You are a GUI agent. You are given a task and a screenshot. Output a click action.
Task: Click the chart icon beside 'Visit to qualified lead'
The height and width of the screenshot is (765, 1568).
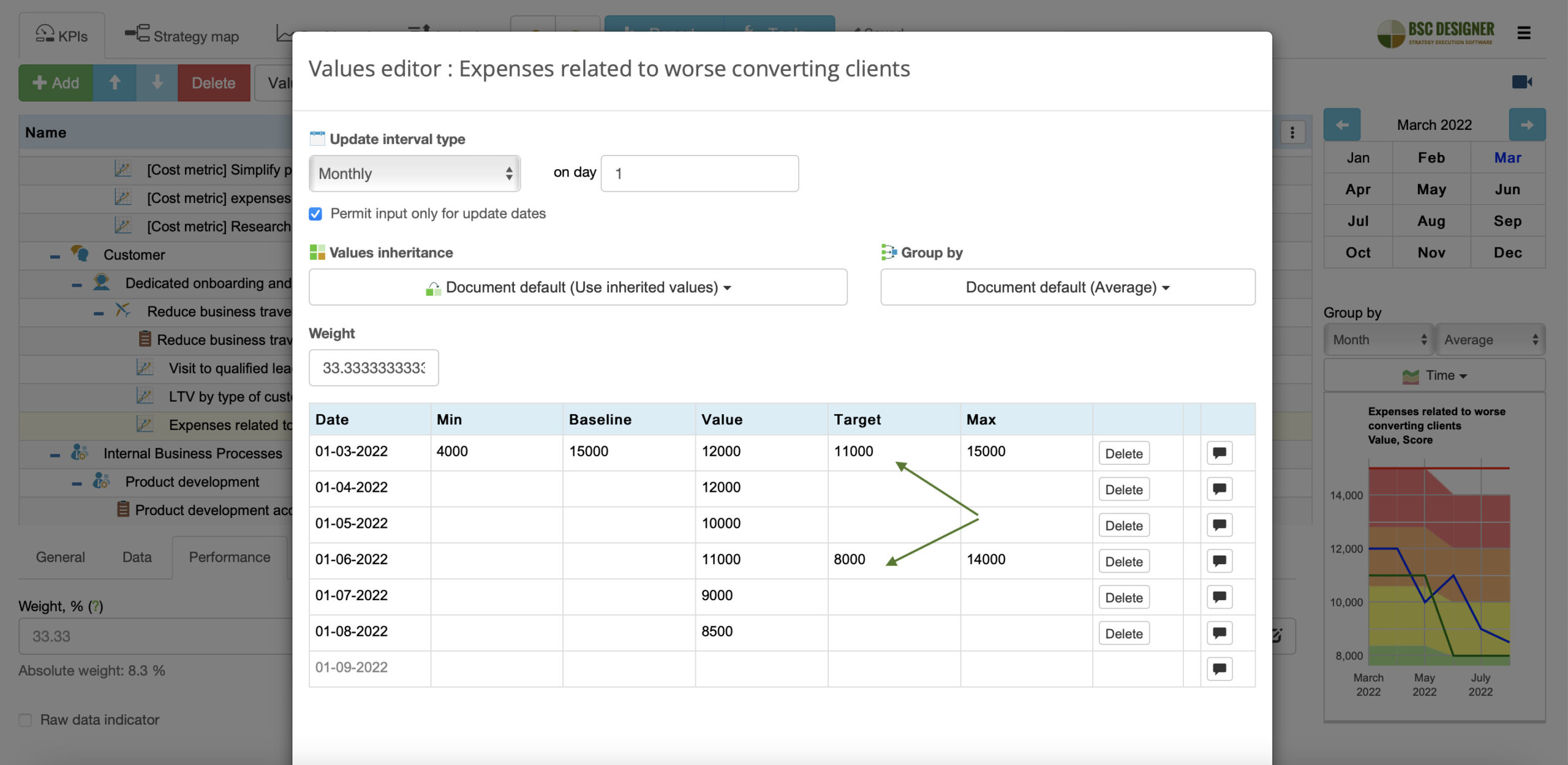click(145, 367)
